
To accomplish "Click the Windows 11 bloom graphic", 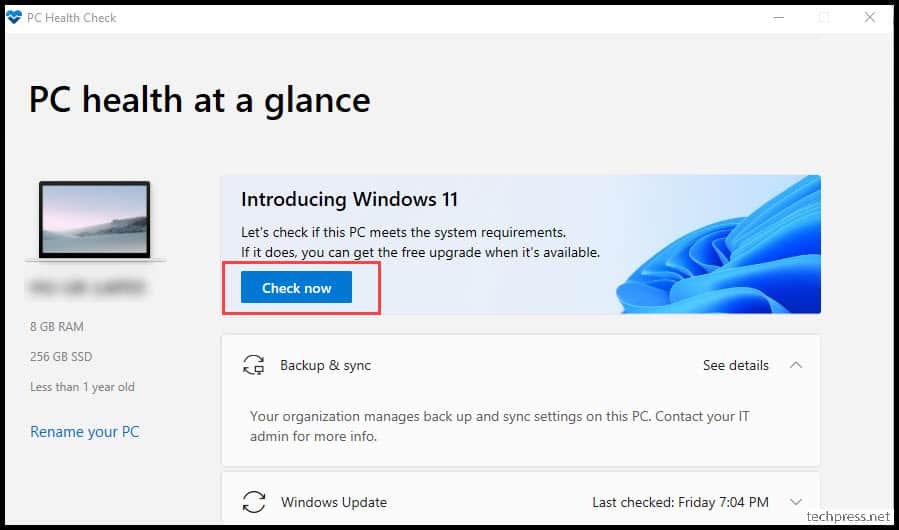I will [718, 245].
